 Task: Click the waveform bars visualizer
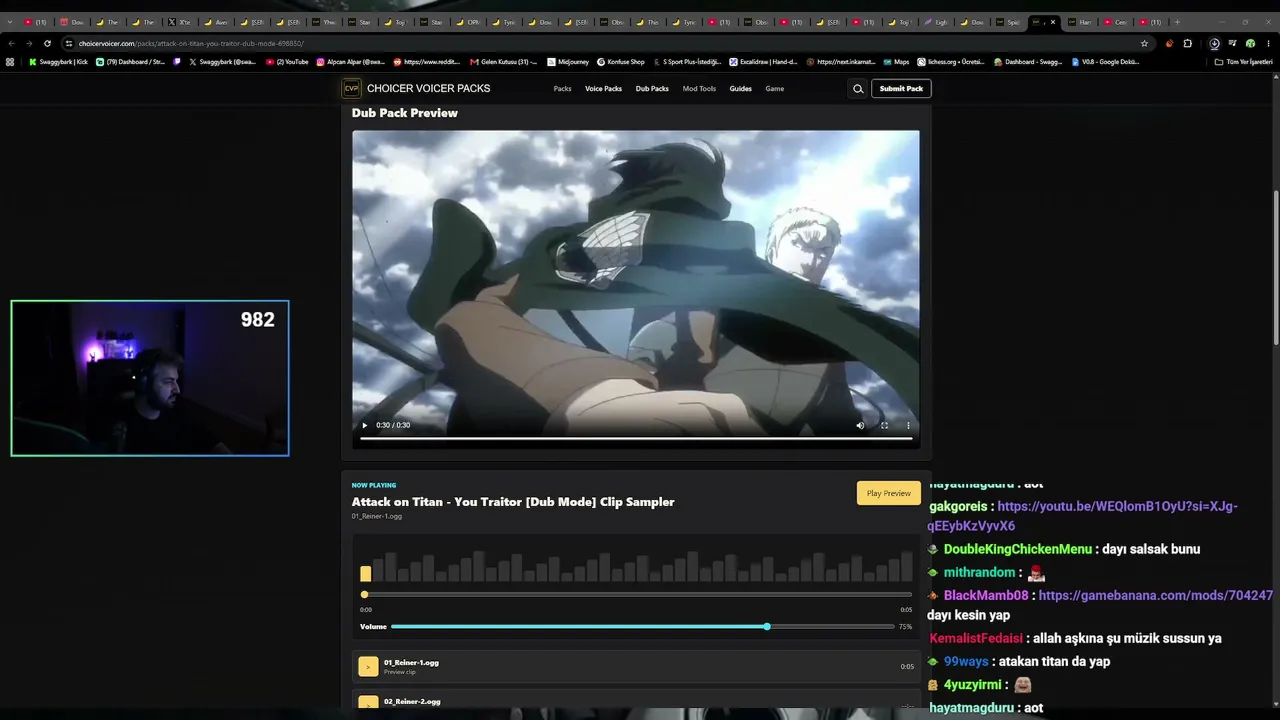click(636, 565)
